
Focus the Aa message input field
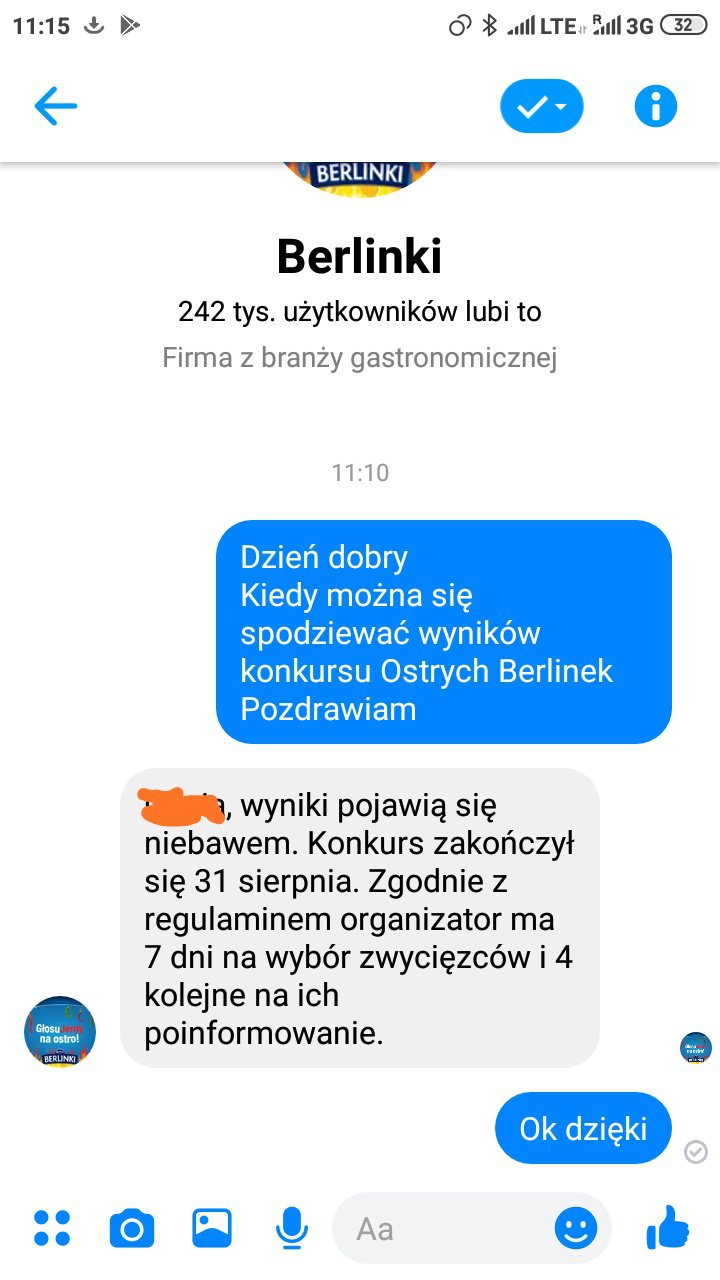click(471, 1228)
